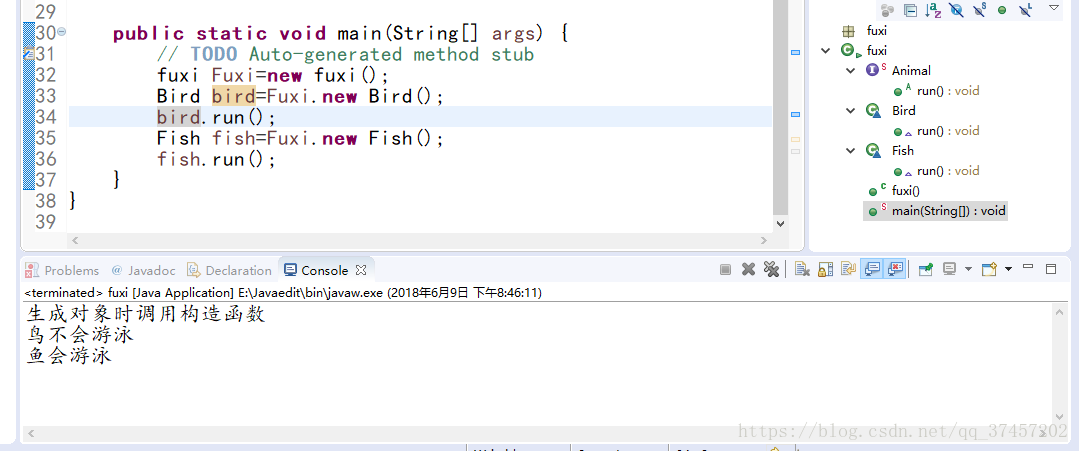The image size is (1079, 451).
Task: Close the Console tab
Action: (x=361, y=270)
